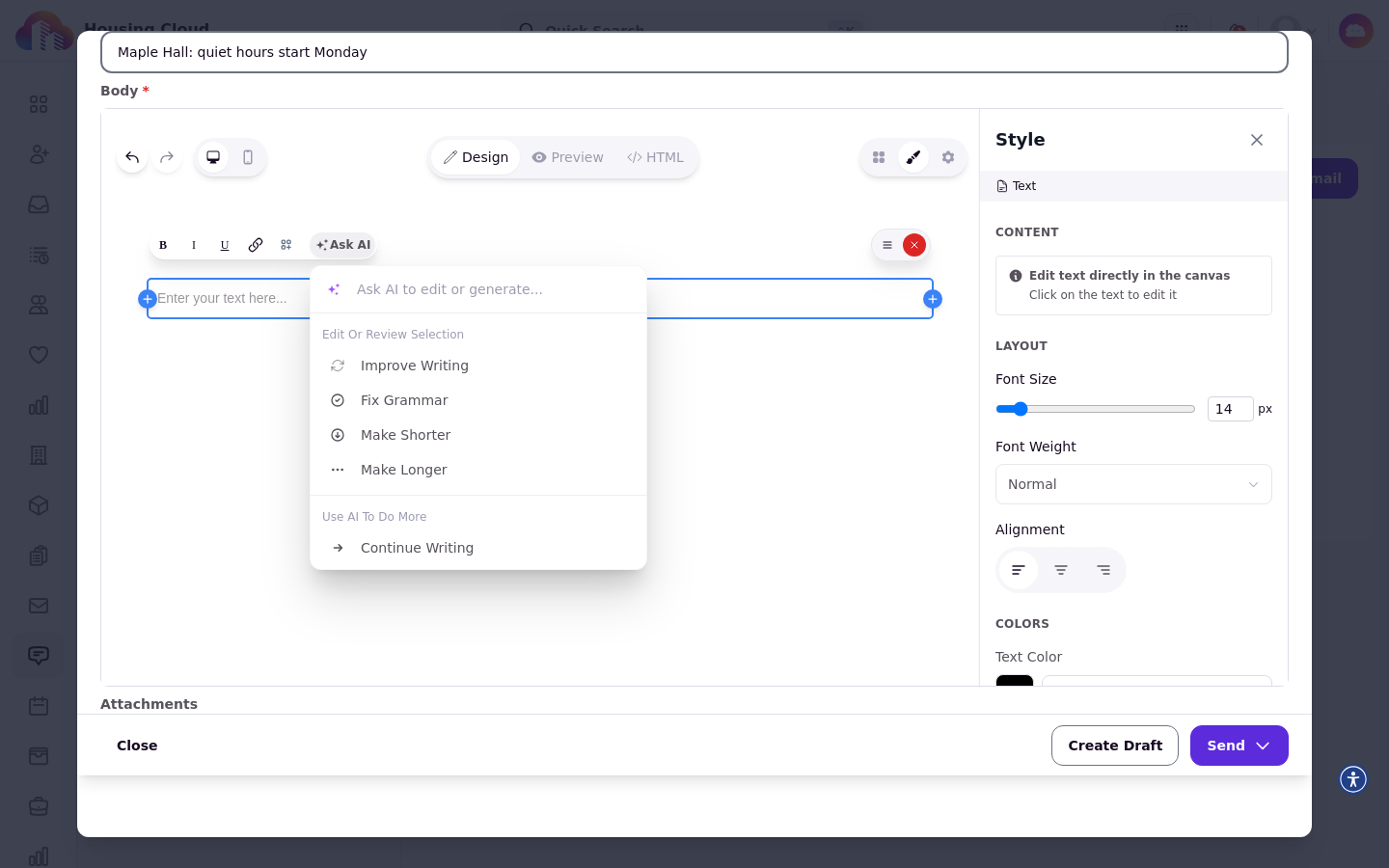
Task: Set text alignment to center
Action: coord(1061,570)
